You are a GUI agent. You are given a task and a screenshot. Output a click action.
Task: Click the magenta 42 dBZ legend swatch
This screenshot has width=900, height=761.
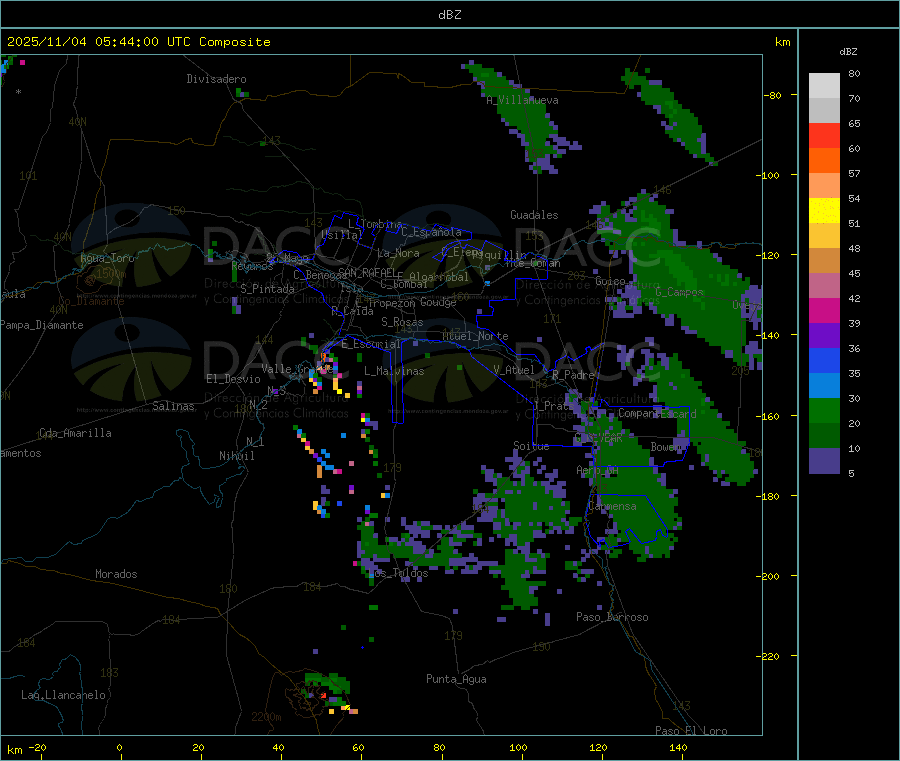[824, 310]
